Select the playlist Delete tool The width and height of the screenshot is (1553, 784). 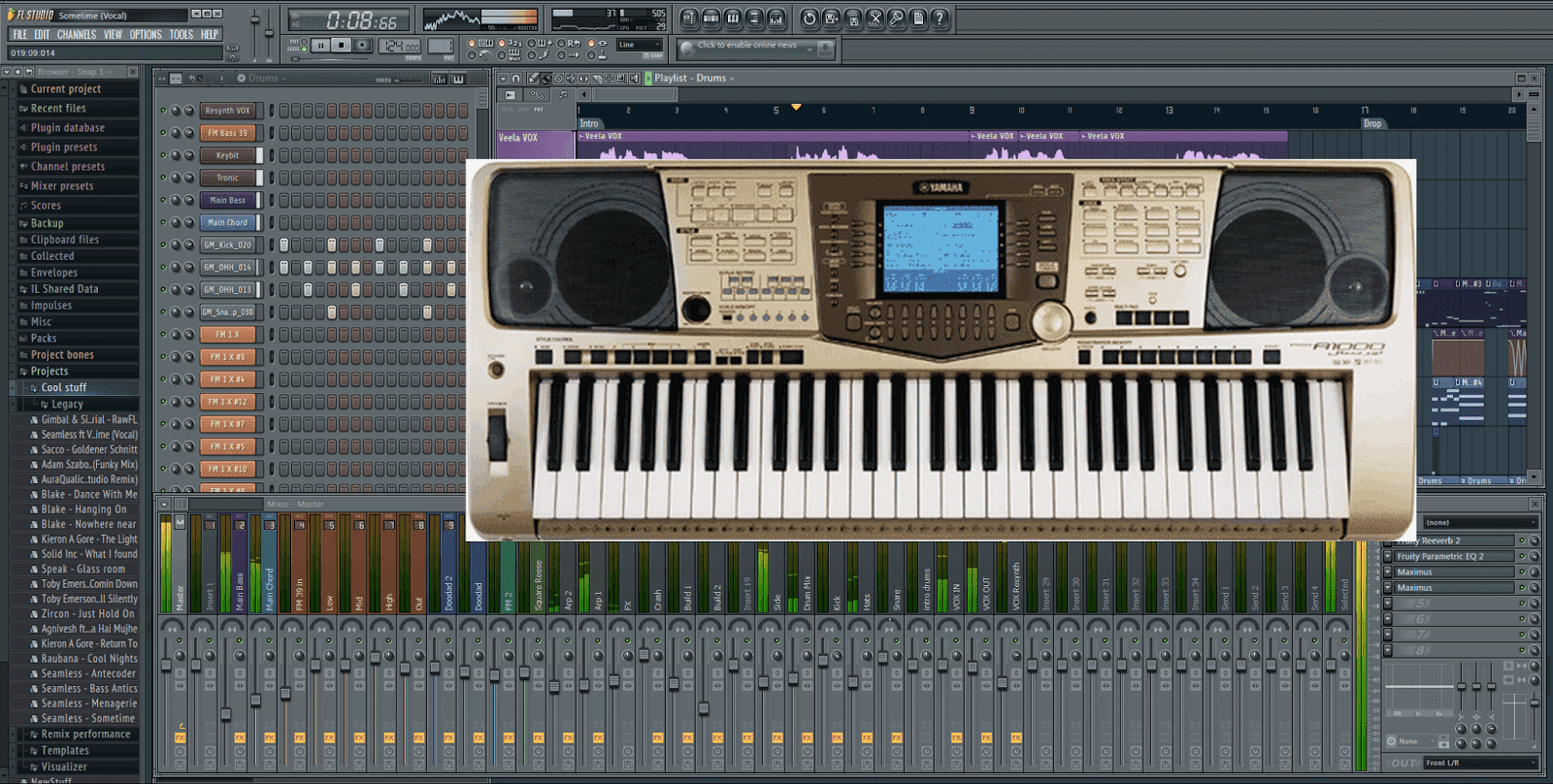pos(558,78)
